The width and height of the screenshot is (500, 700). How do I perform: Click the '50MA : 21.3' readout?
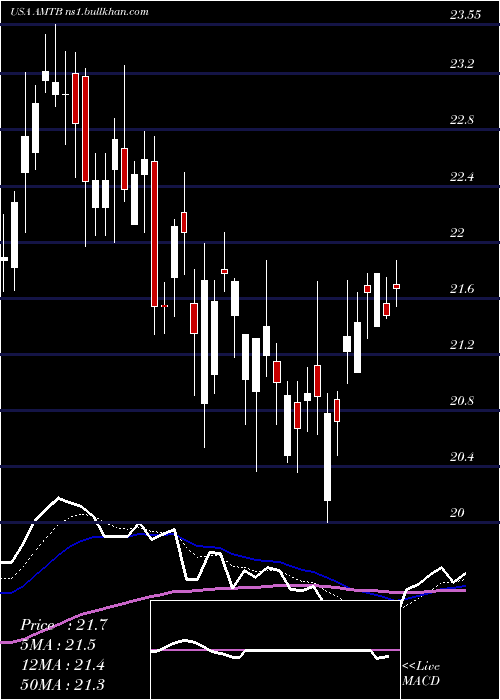pyautogui.click(x=62, y=685)
